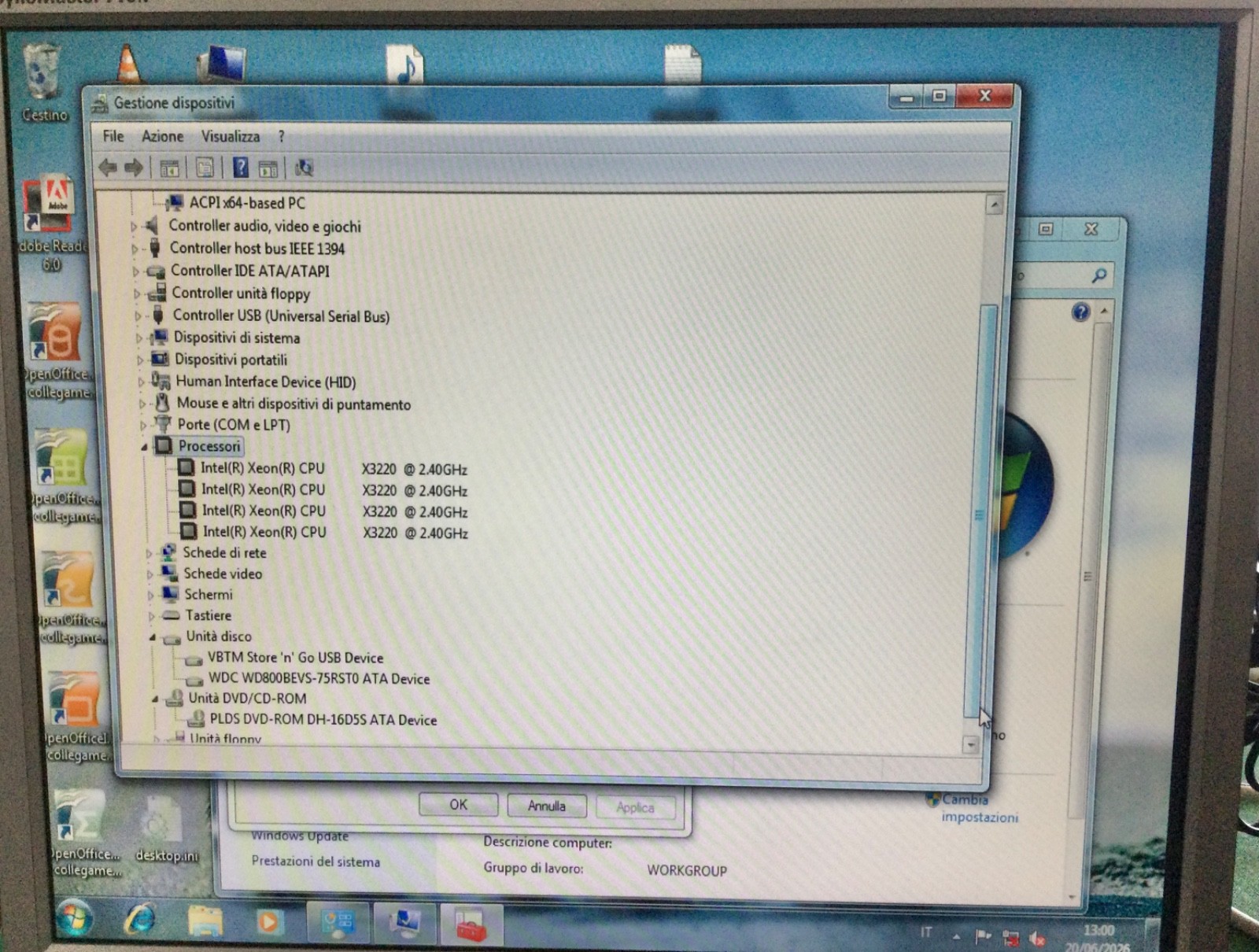The height and width of the screenshot is (952, 1259).
Task: Expand the Schede di rete node
Action: point(149,553)
